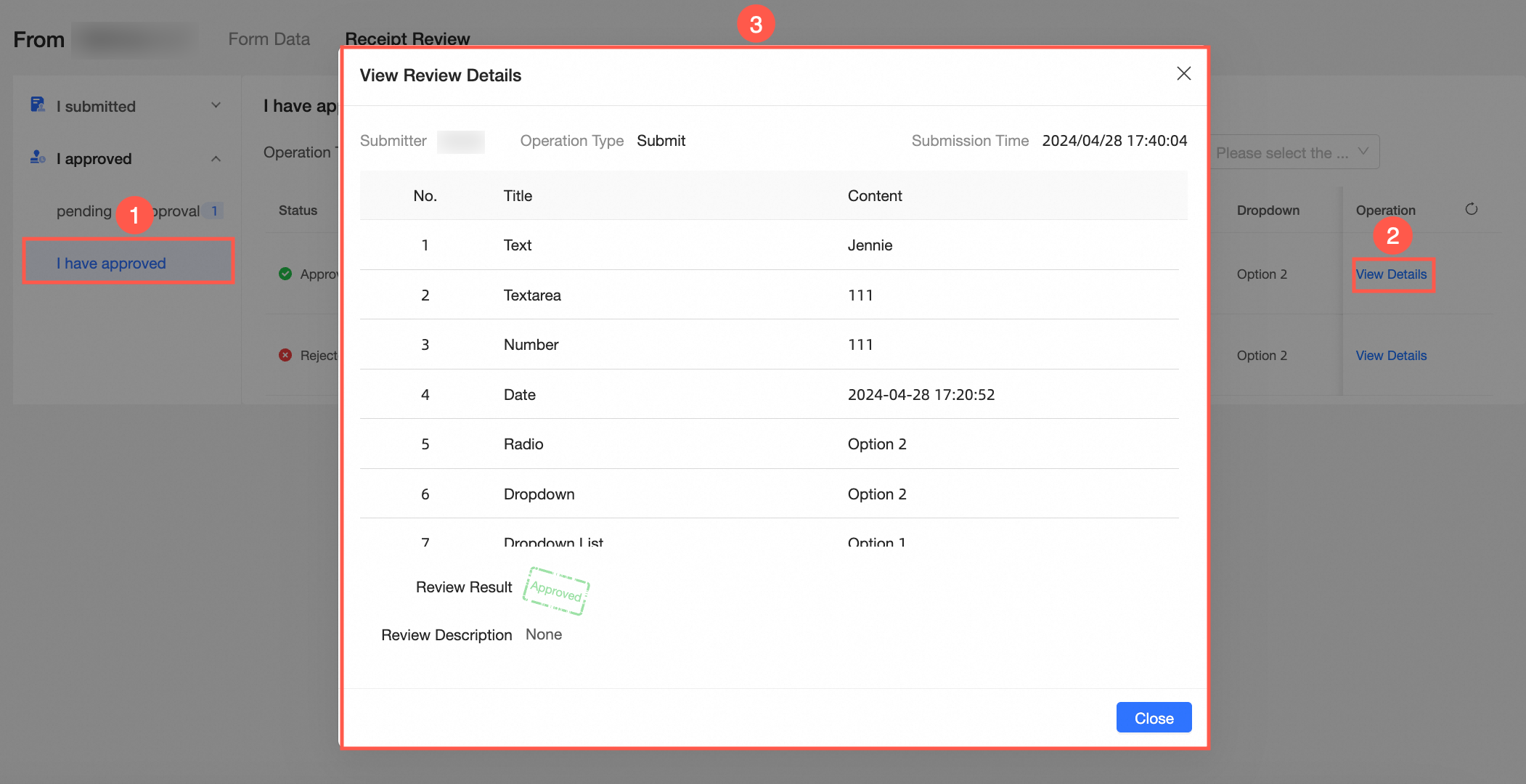Click View Details link for approved row
The image size is (1526, 784).
click(x=1390, y=274)
